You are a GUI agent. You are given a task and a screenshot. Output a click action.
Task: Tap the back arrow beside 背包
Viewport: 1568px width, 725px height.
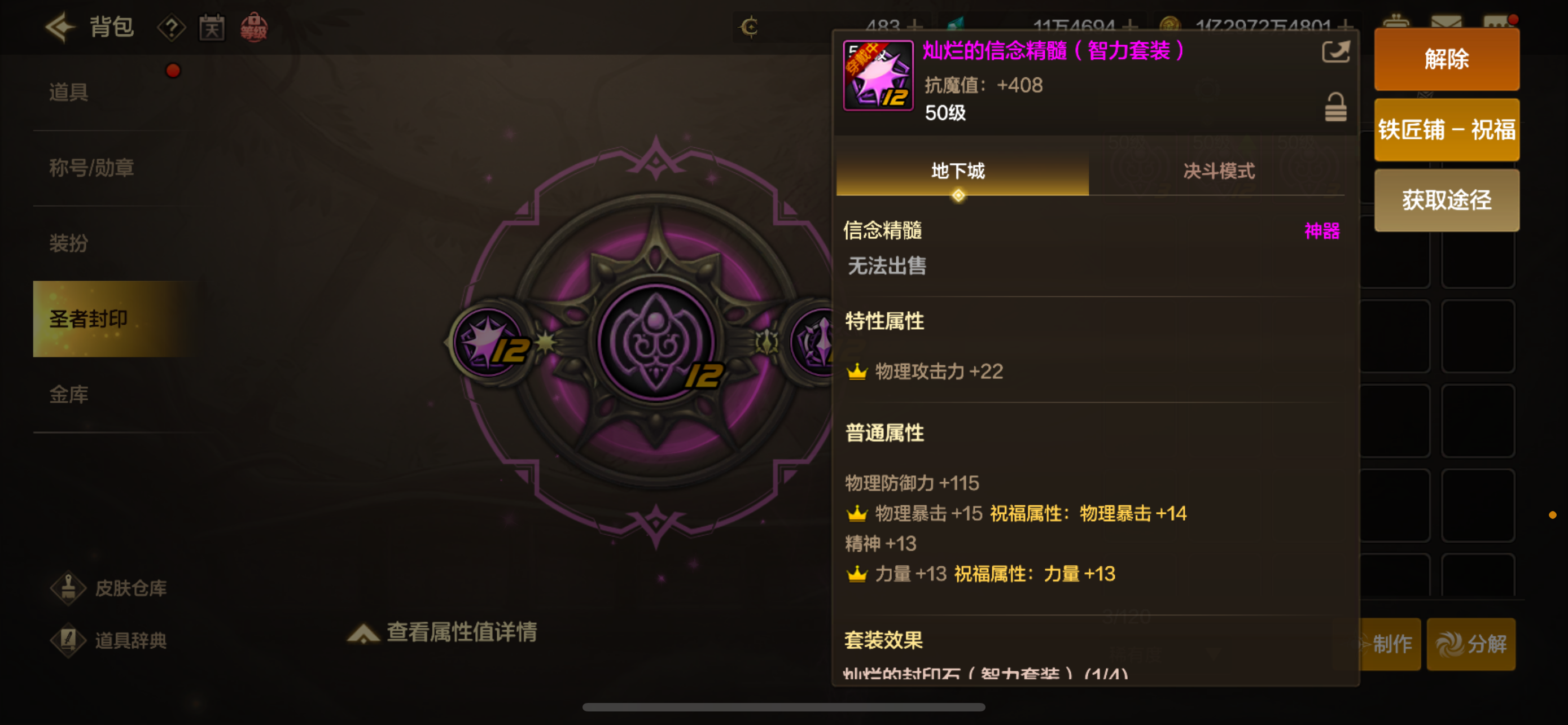(x=60, y=27)
